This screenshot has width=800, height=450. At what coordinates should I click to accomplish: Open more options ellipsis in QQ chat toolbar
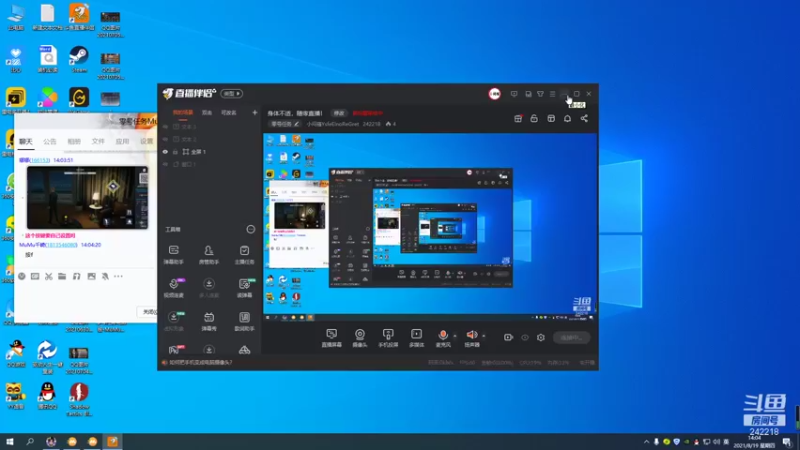[x=118, y=277]
